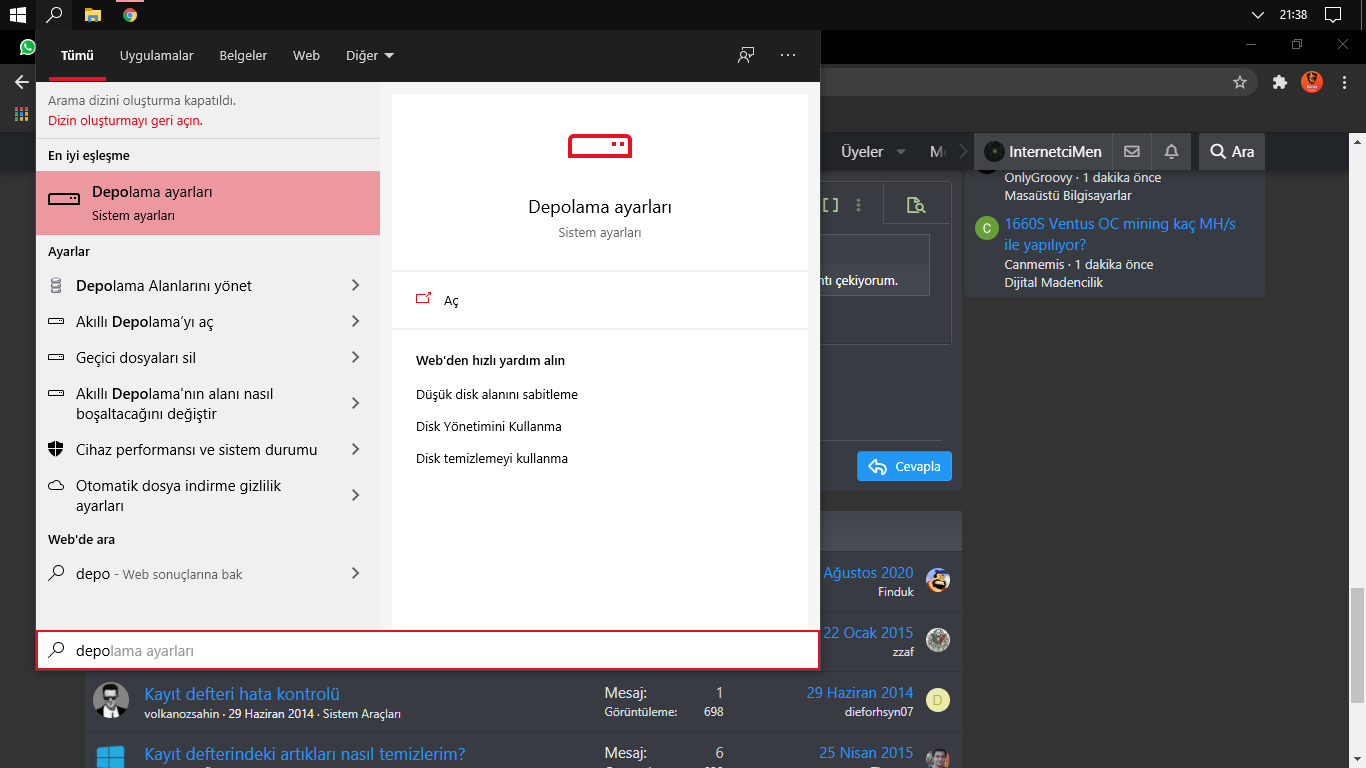Image resolution: width=1366 pixels, height=768 pixels.
Task: Open Disk temizlemeyi kullanma help link
Action: 492,459
